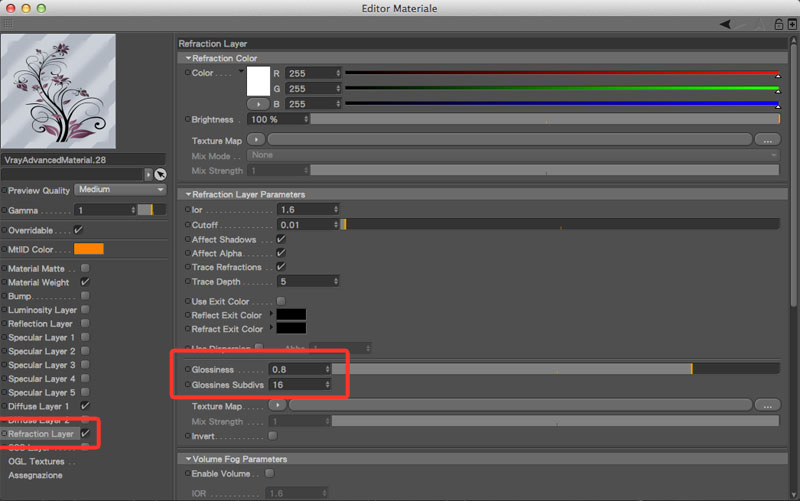Click the back arrow icon in header
Viewport: 800px width, 501px height.
[x=727, y=24]
